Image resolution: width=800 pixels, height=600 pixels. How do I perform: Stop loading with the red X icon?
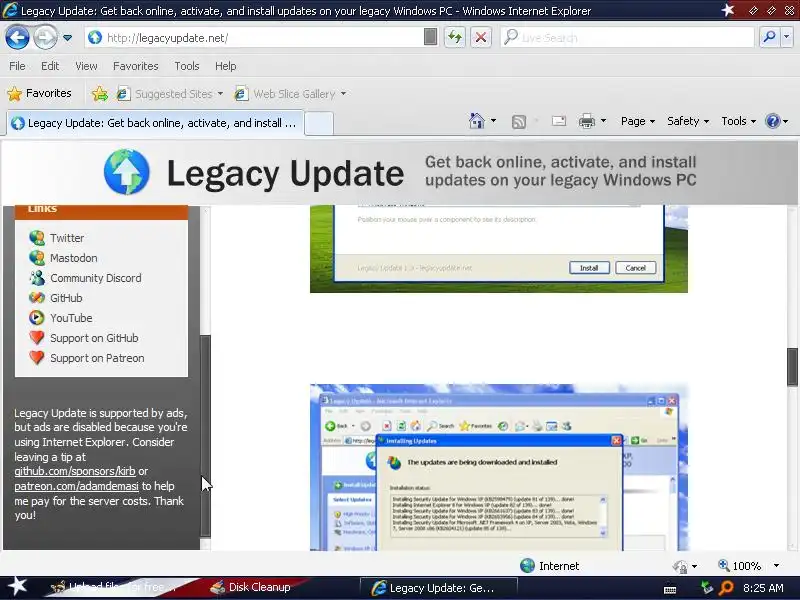[x=481, y=37]
